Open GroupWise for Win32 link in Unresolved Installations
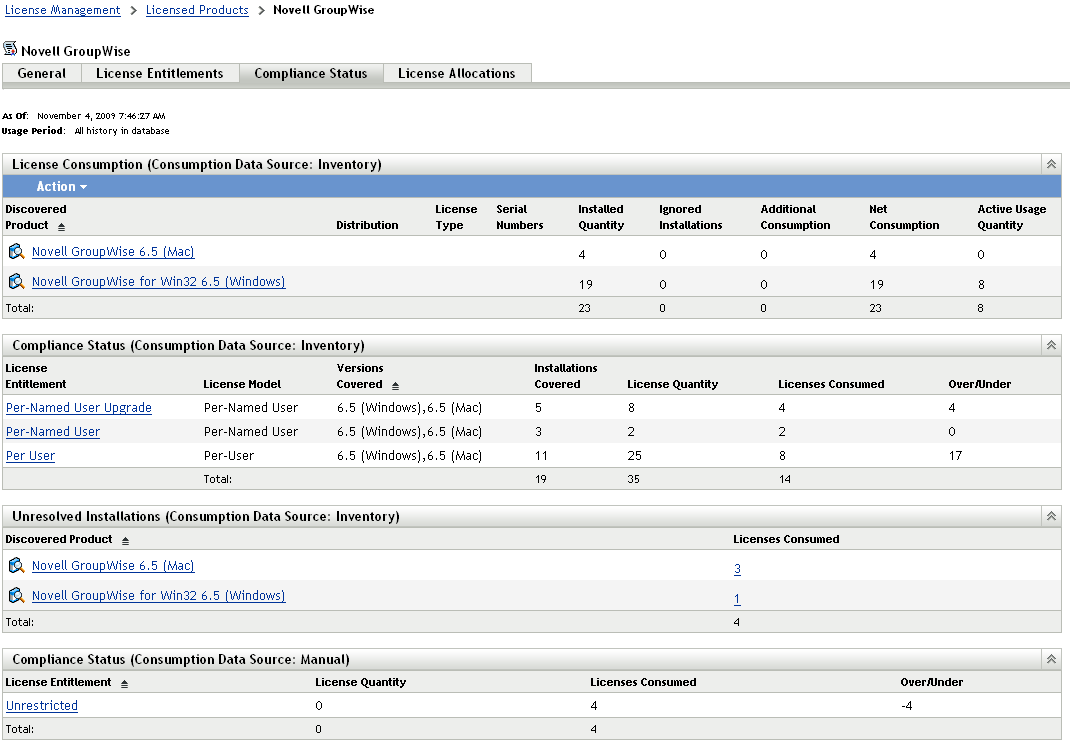This screenshot has width=1070, height=751. click(x=158, y=595)
